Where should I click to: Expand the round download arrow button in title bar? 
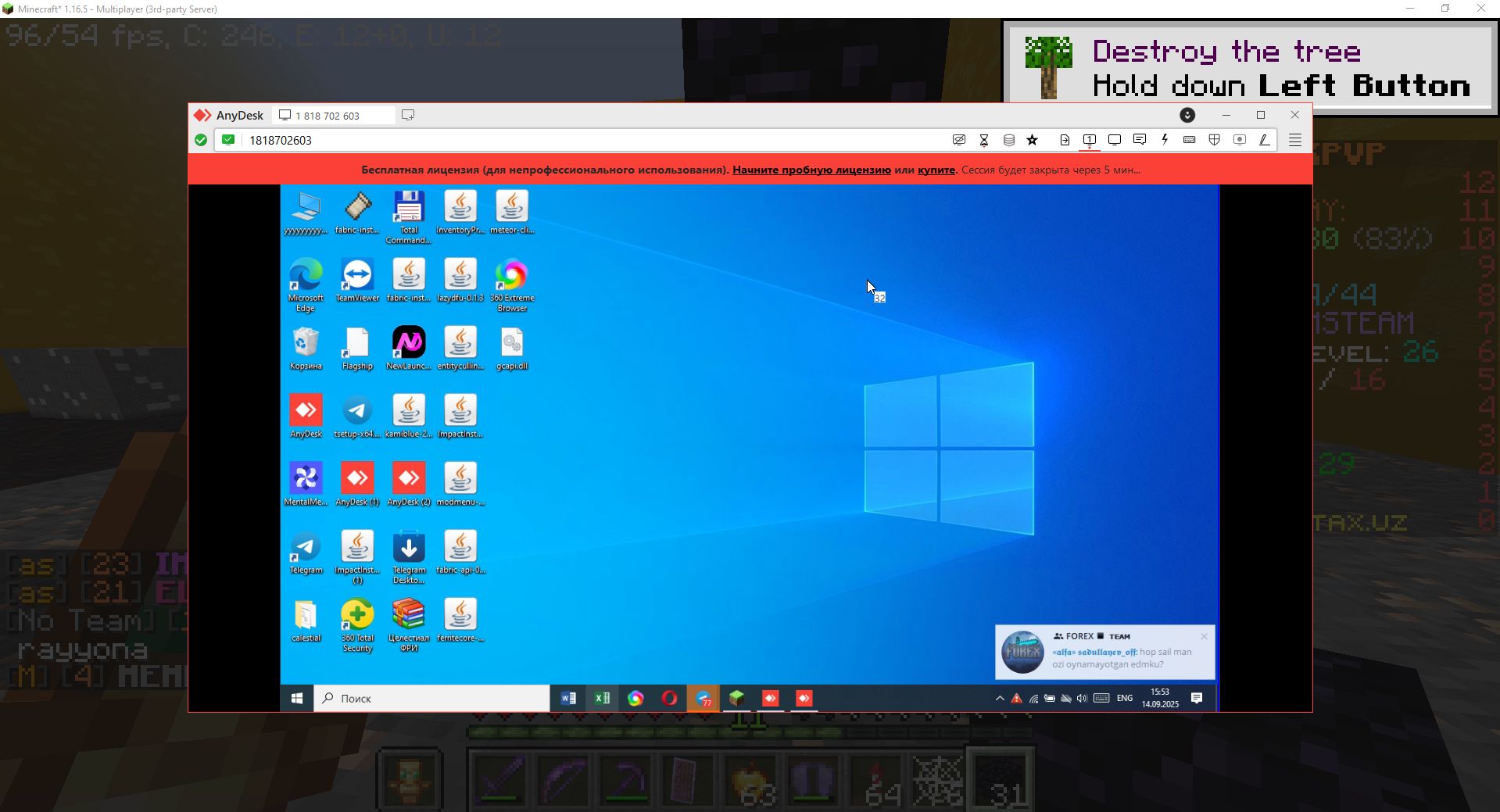(1187, 115)
